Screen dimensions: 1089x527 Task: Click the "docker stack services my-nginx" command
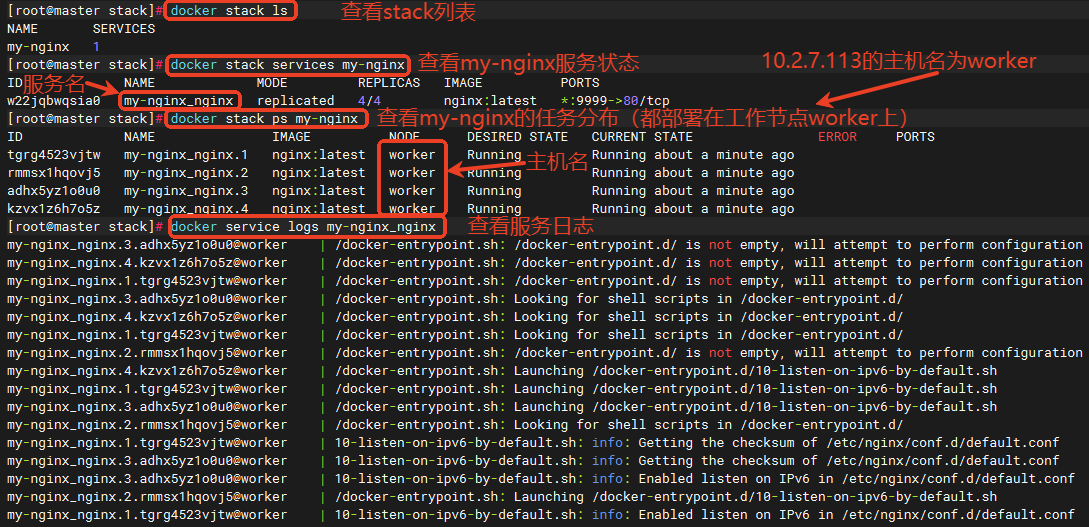288,65
